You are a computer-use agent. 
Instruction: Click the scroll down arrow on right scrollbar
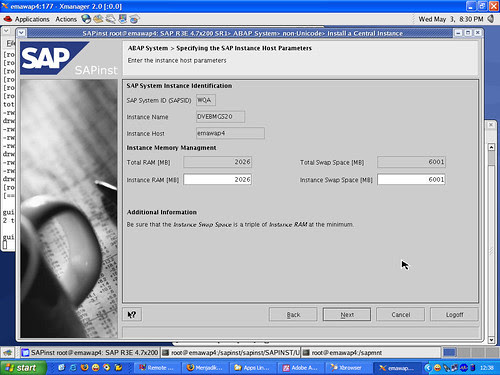[491, 340]
